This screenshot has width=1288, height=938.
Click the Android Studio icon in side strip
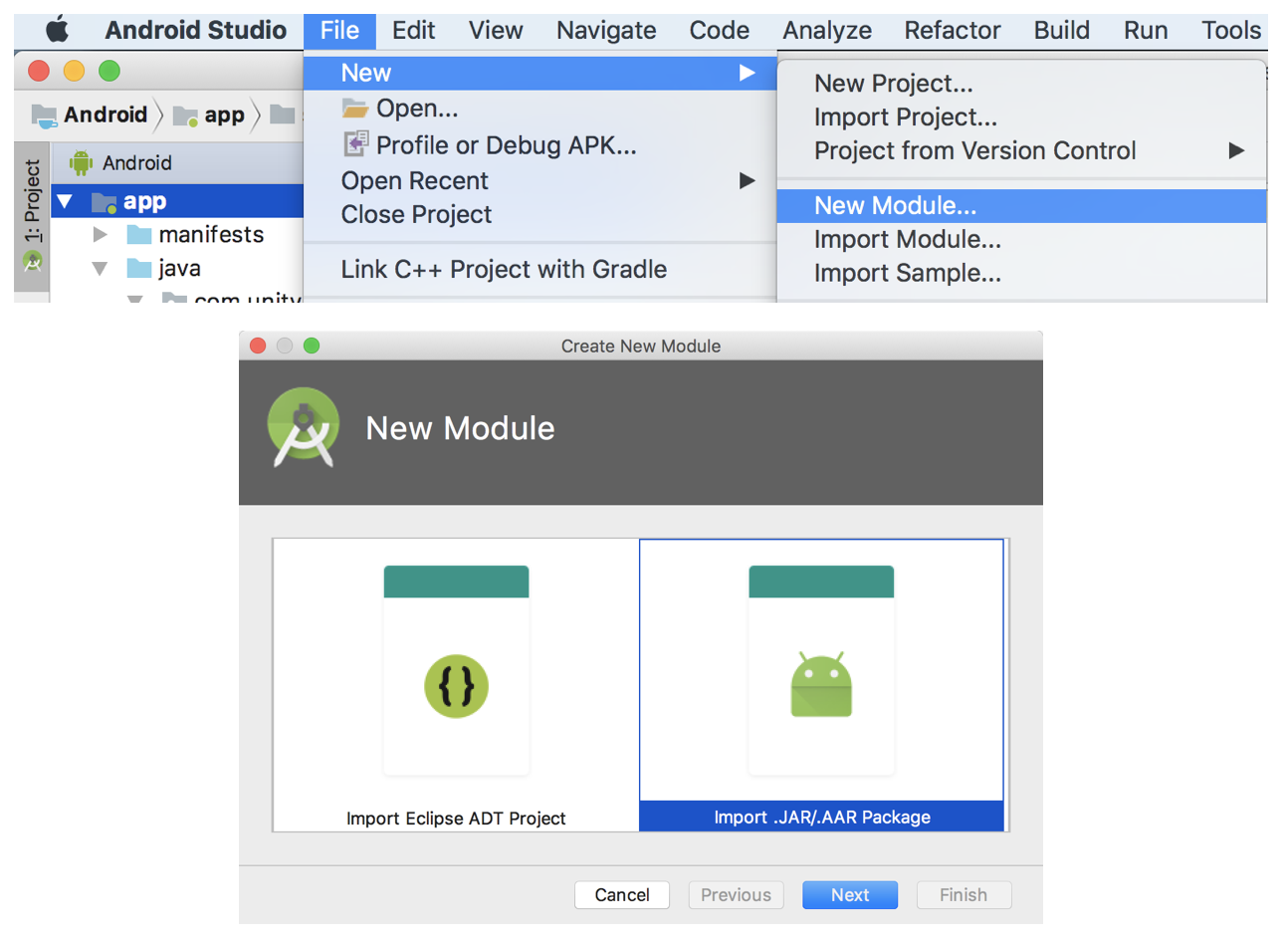click(x=33, y=262)
